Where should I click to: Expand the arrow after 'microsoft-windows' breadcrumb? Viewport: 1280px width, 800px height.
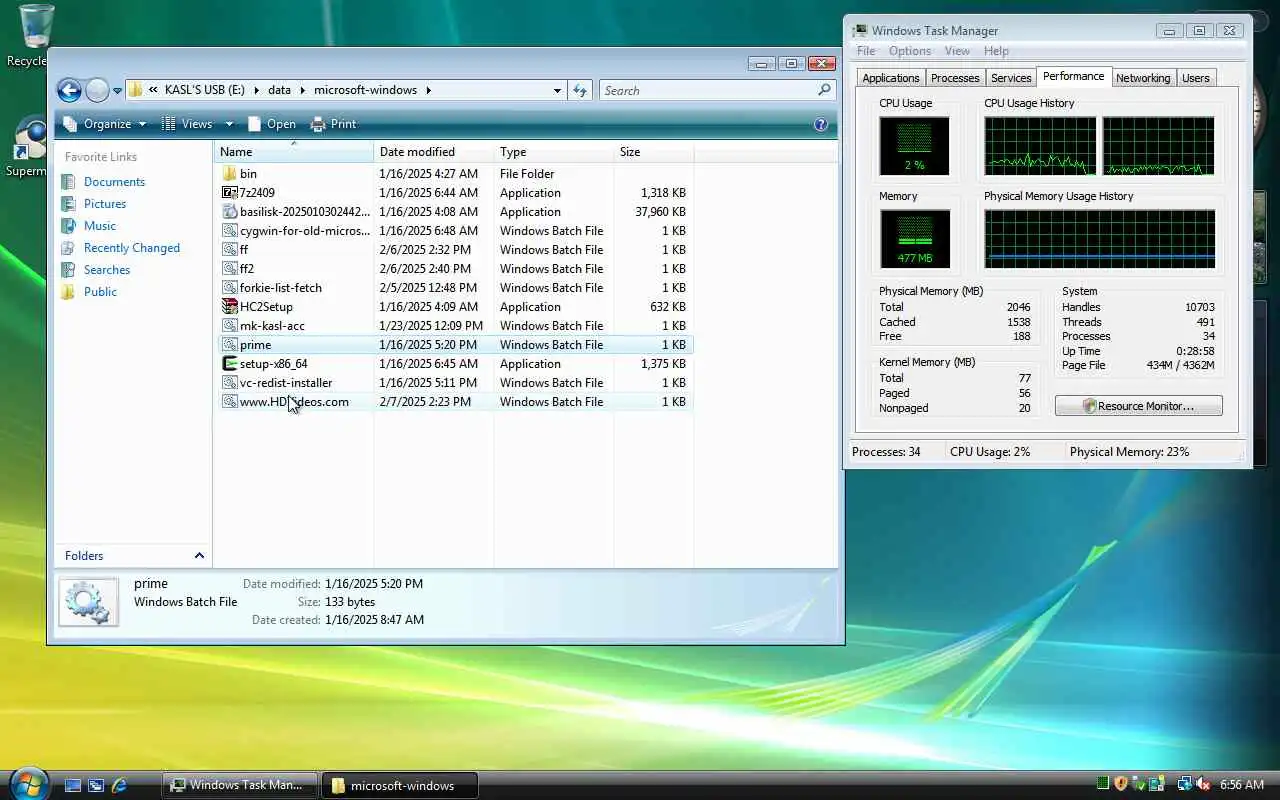[x=429, y=90]
